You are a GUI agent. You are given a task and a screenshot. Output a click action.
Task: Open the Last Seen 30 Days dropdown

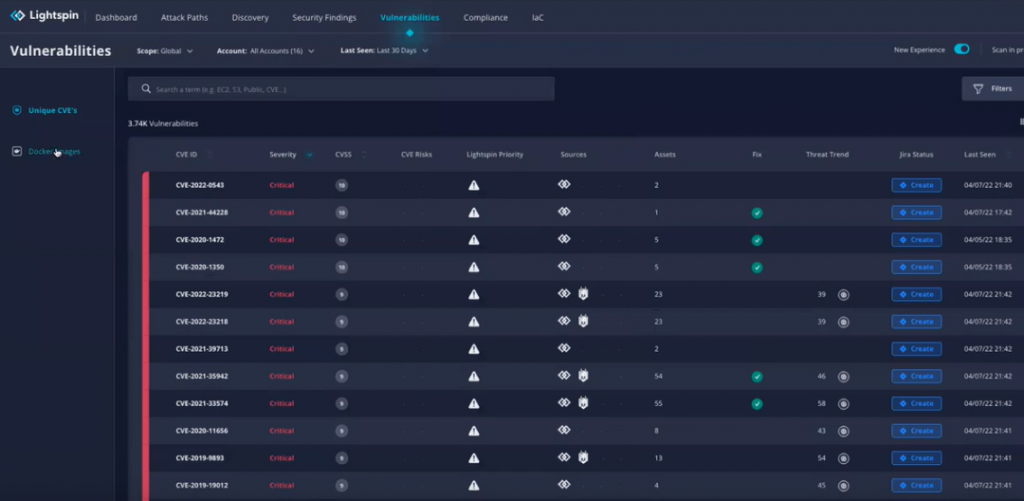(x=384, y=50)
